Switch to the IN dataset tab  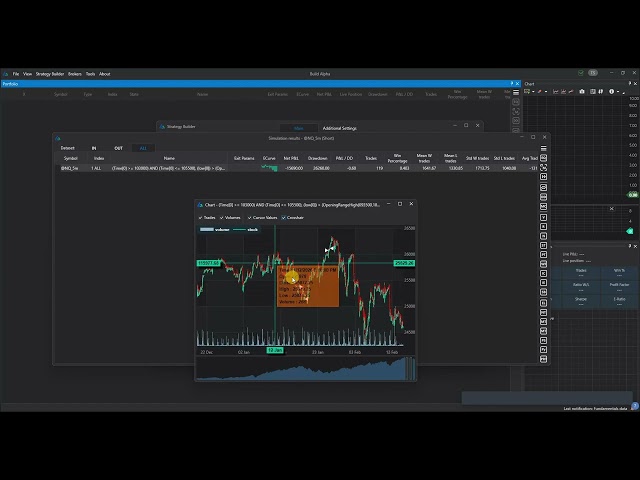click(94, 148)
